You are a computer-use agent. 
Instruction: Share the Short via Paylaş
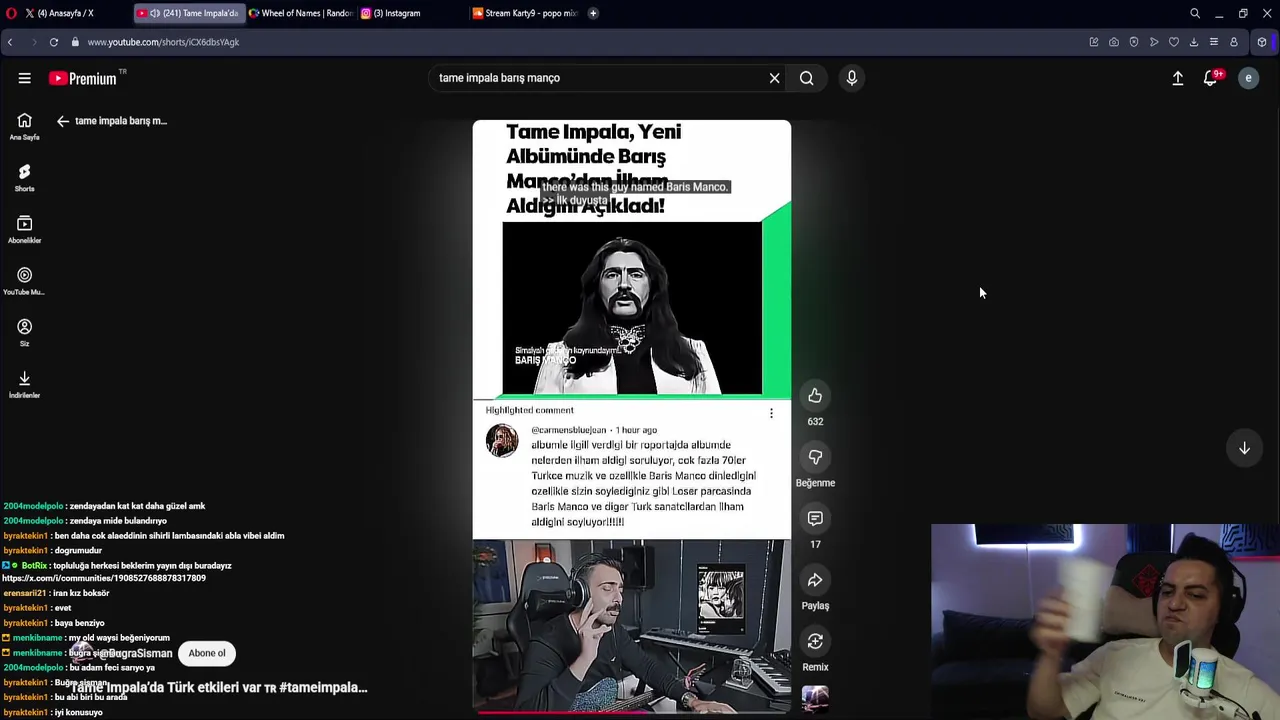[x=815, y=580]
